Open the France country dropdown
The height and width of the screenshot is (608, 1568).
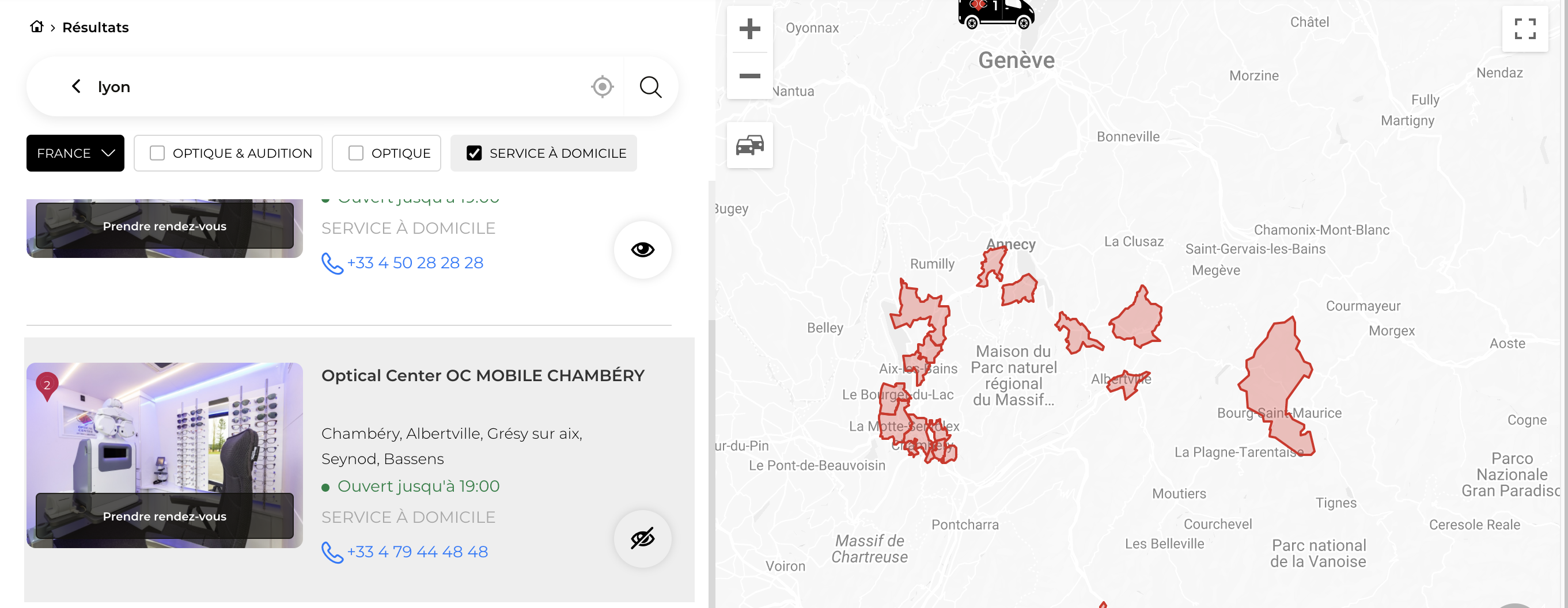[x=75, y=153]
